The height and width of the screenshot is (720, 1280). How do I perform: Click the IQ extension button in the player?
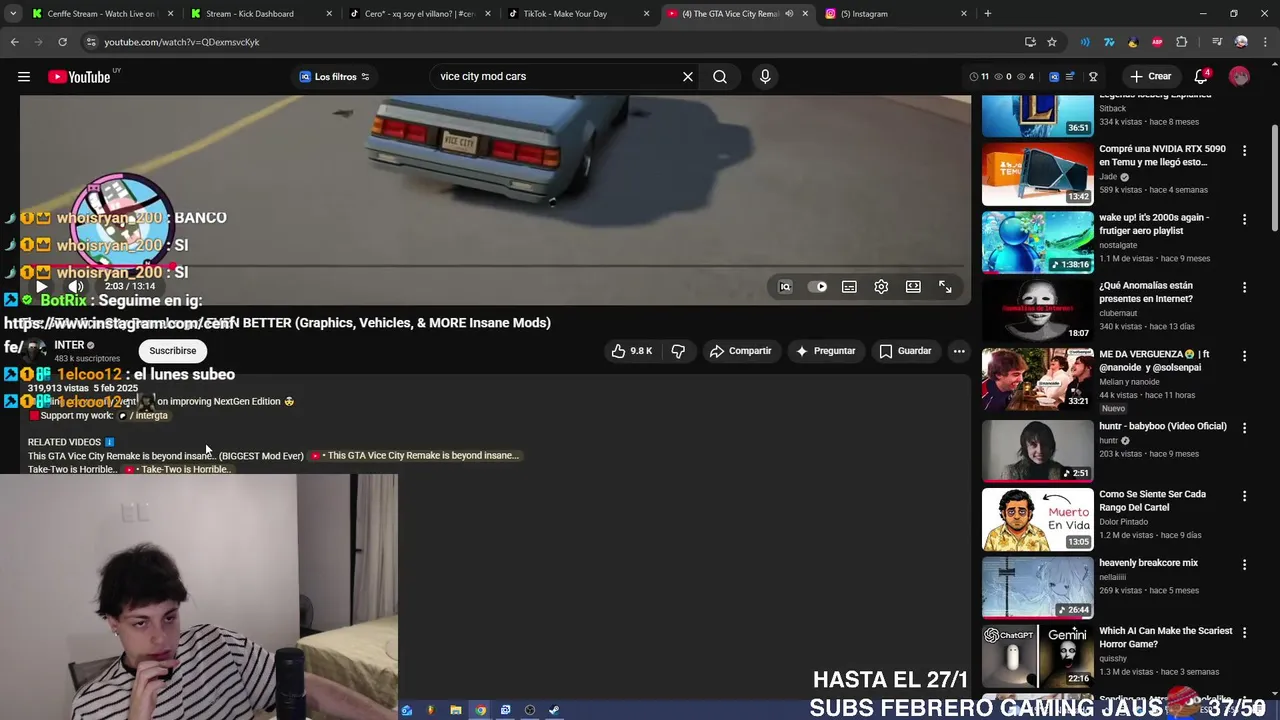pyautogui.click(x=785, y=287)
